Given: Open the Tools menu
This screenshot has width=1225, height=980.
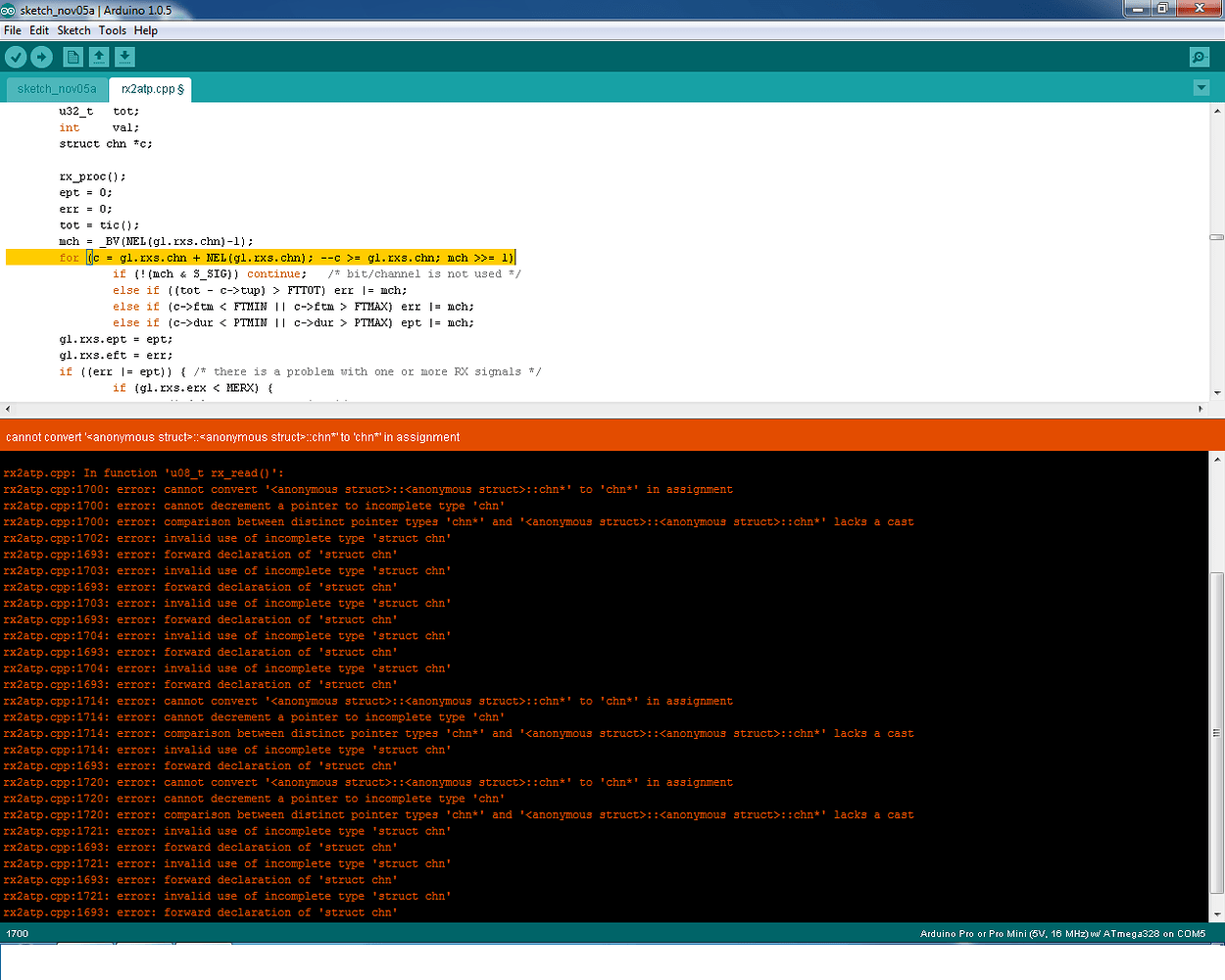Looking at the screenshot, I should pos(112,30).
